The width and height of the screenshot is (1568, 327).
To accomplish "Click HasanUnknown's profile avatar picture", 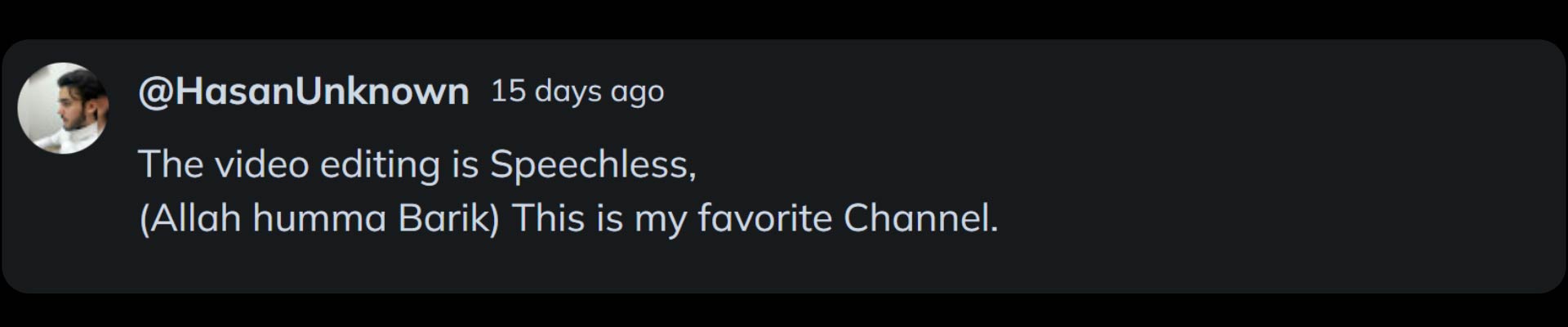I will [x=63, y=108].
